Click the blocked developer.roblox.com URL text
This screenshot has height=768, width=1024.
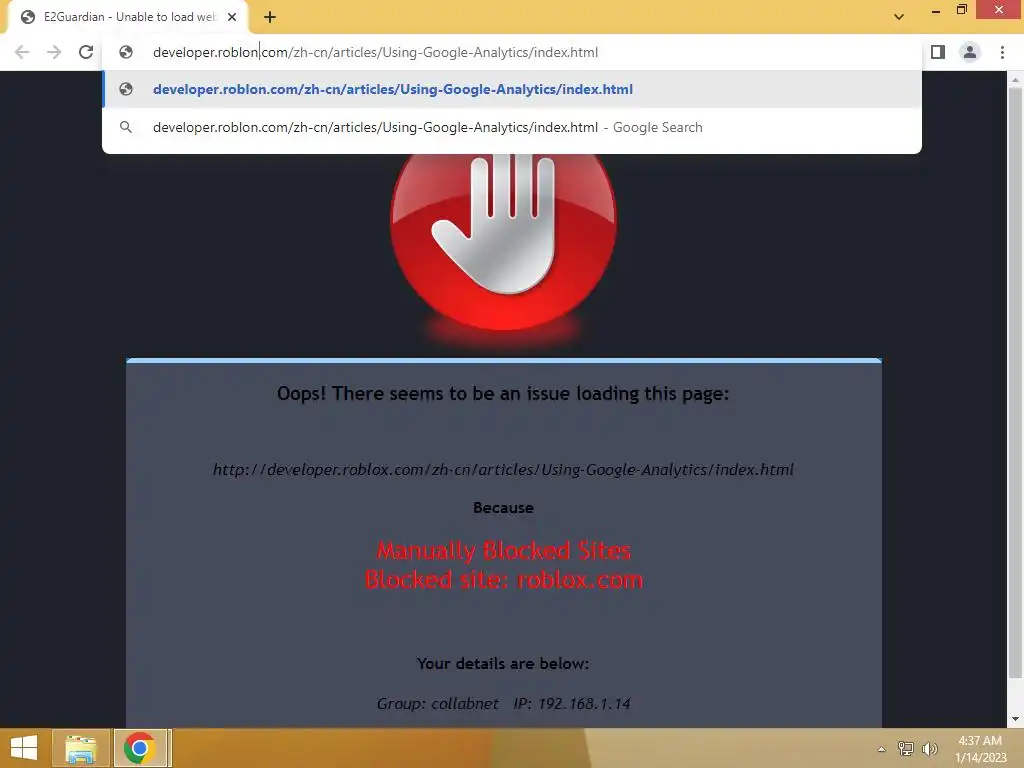503,470
